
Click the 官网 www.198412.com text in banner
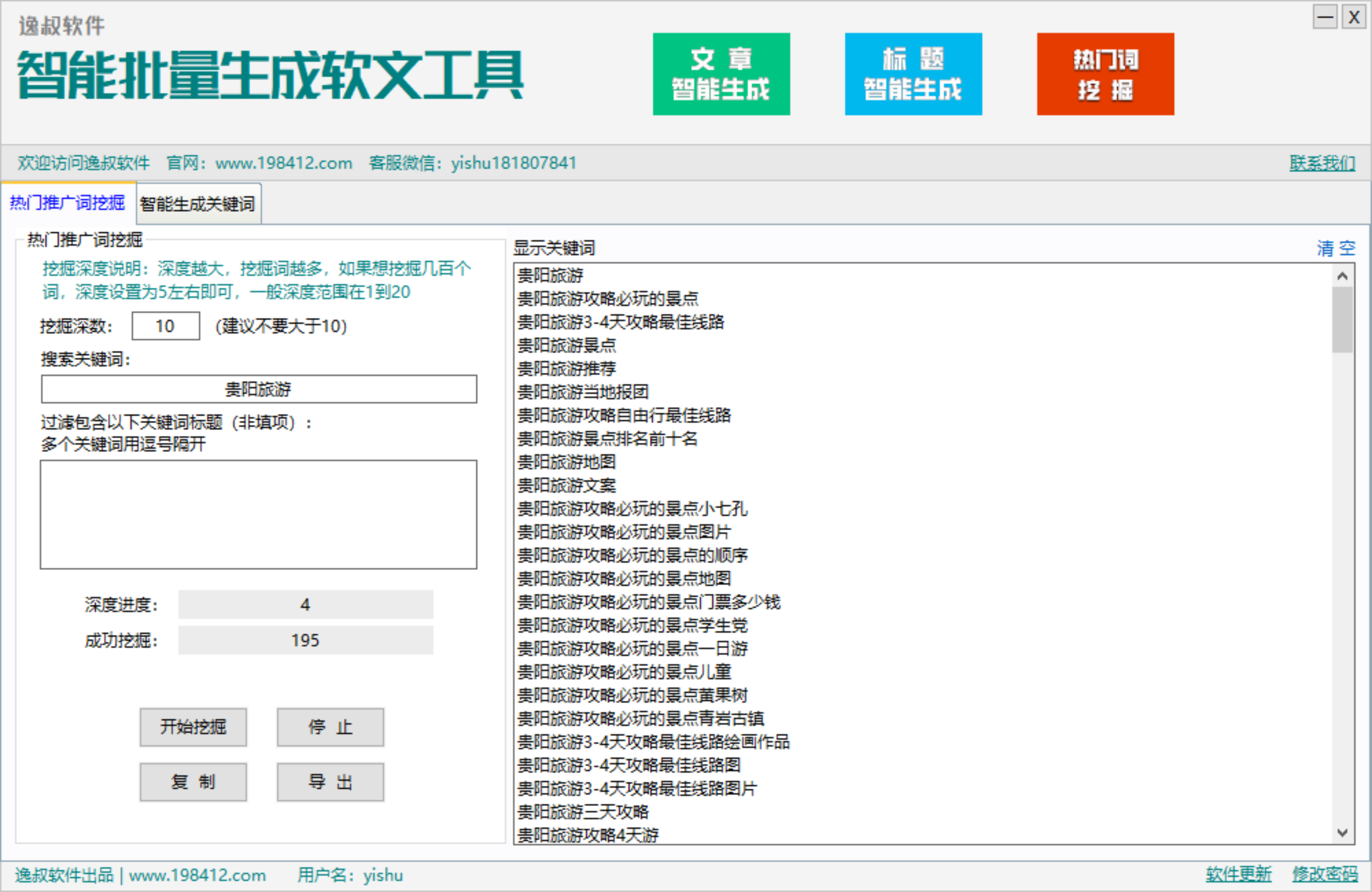(260, 163)
